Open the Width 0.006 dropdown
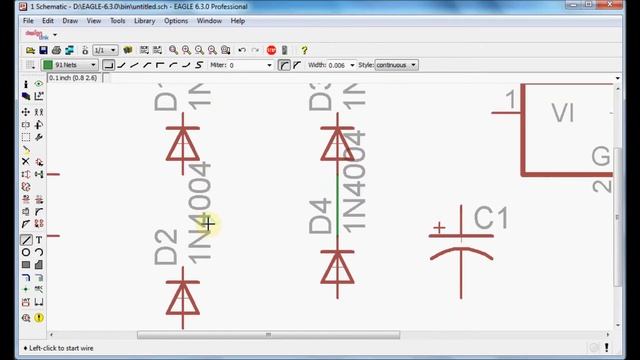Image resolution: width=640 pixels, height=360 pixels. click(x=352, y=65)
